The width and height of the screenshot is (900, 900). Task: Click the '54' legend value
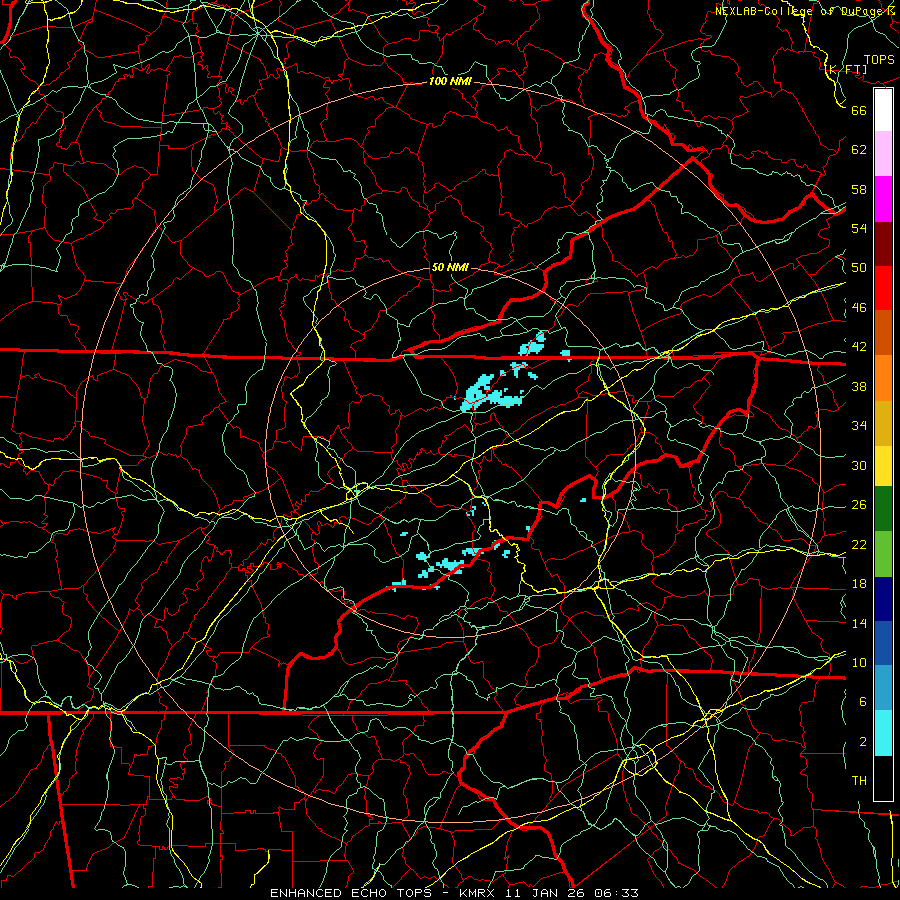tap(859, 228)
